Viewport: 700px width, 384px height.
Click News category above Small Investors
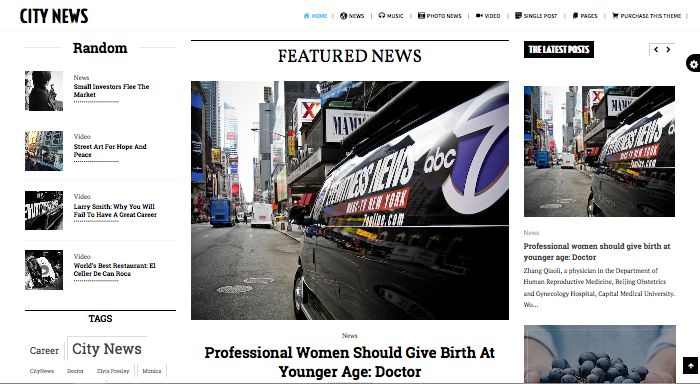(x=81, y=77)
